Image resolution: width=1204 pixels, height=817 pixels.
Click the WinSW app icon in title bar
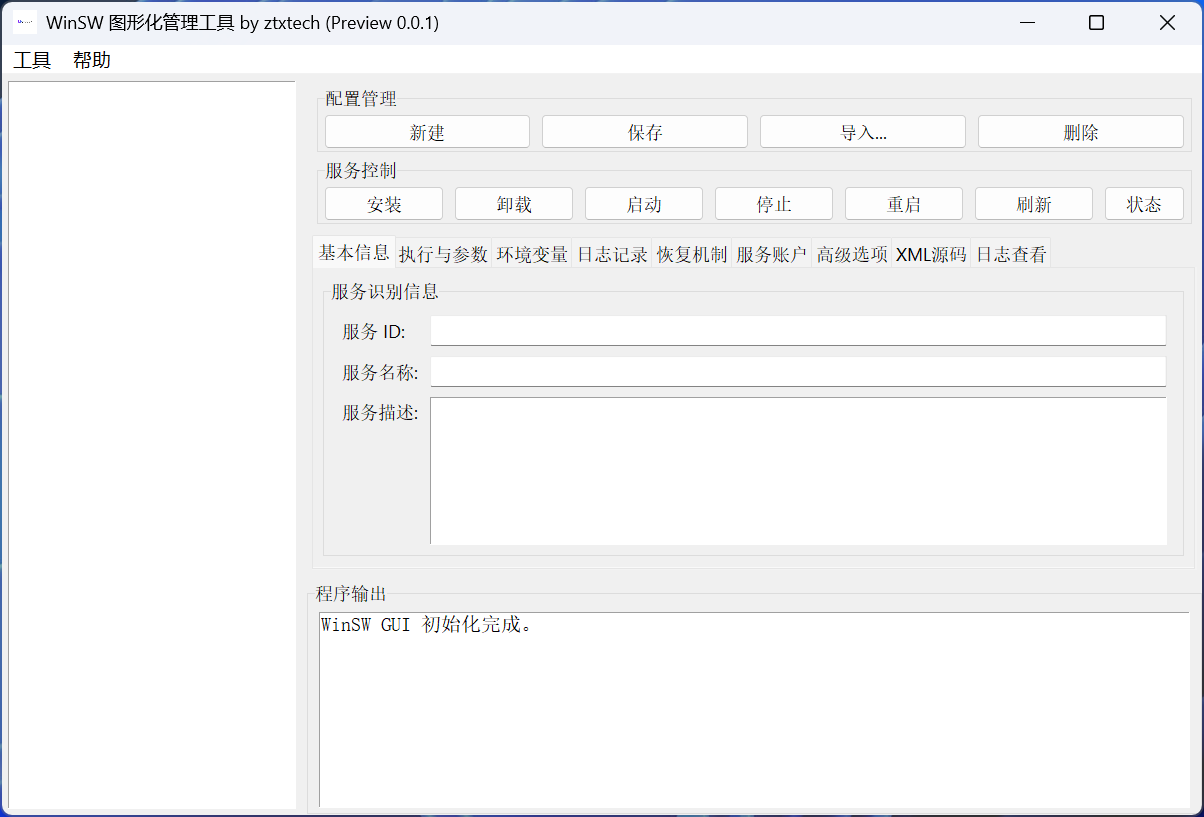[25, 22]
